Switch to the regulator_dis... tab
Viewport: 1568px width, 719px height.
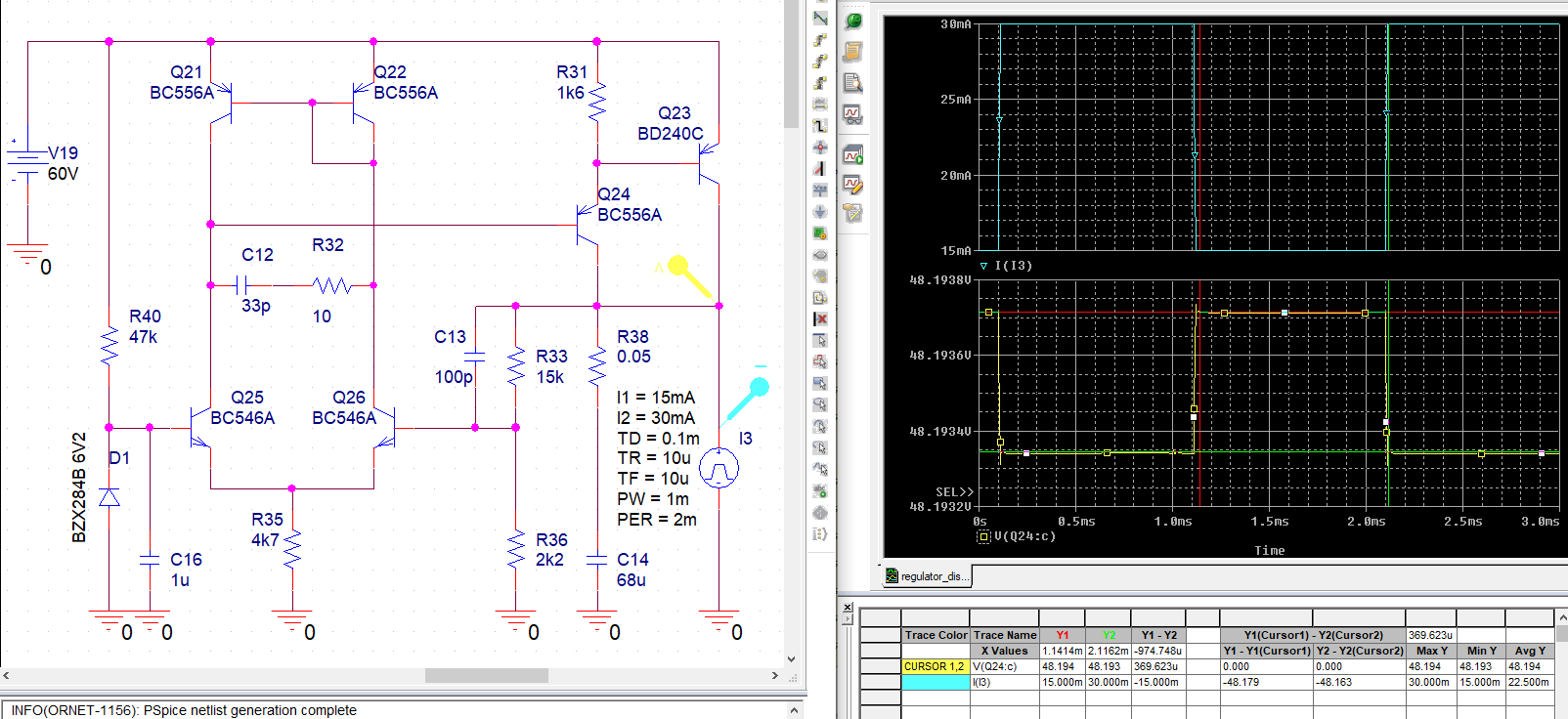[x=928, y=576]
